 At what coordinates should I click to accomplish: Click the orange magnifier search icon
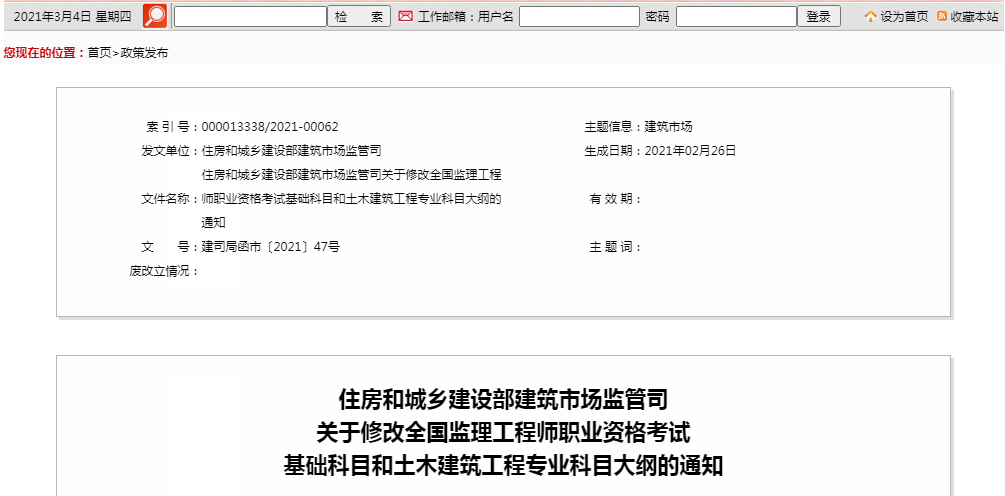155,16
